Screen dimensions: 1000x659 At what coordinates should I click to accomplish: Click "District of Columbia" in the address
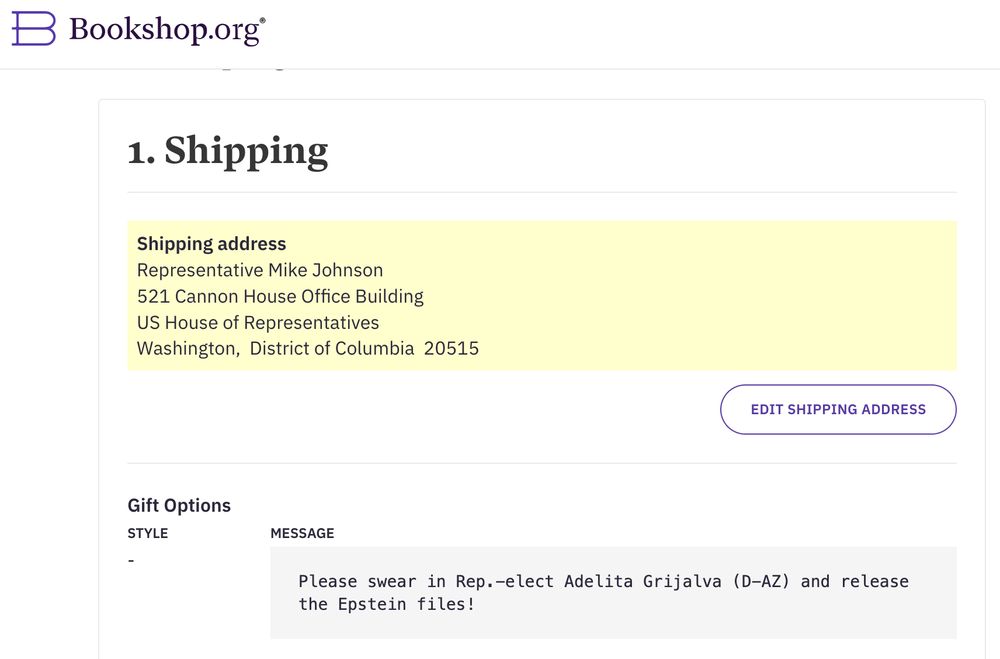[x=332, y=349]
